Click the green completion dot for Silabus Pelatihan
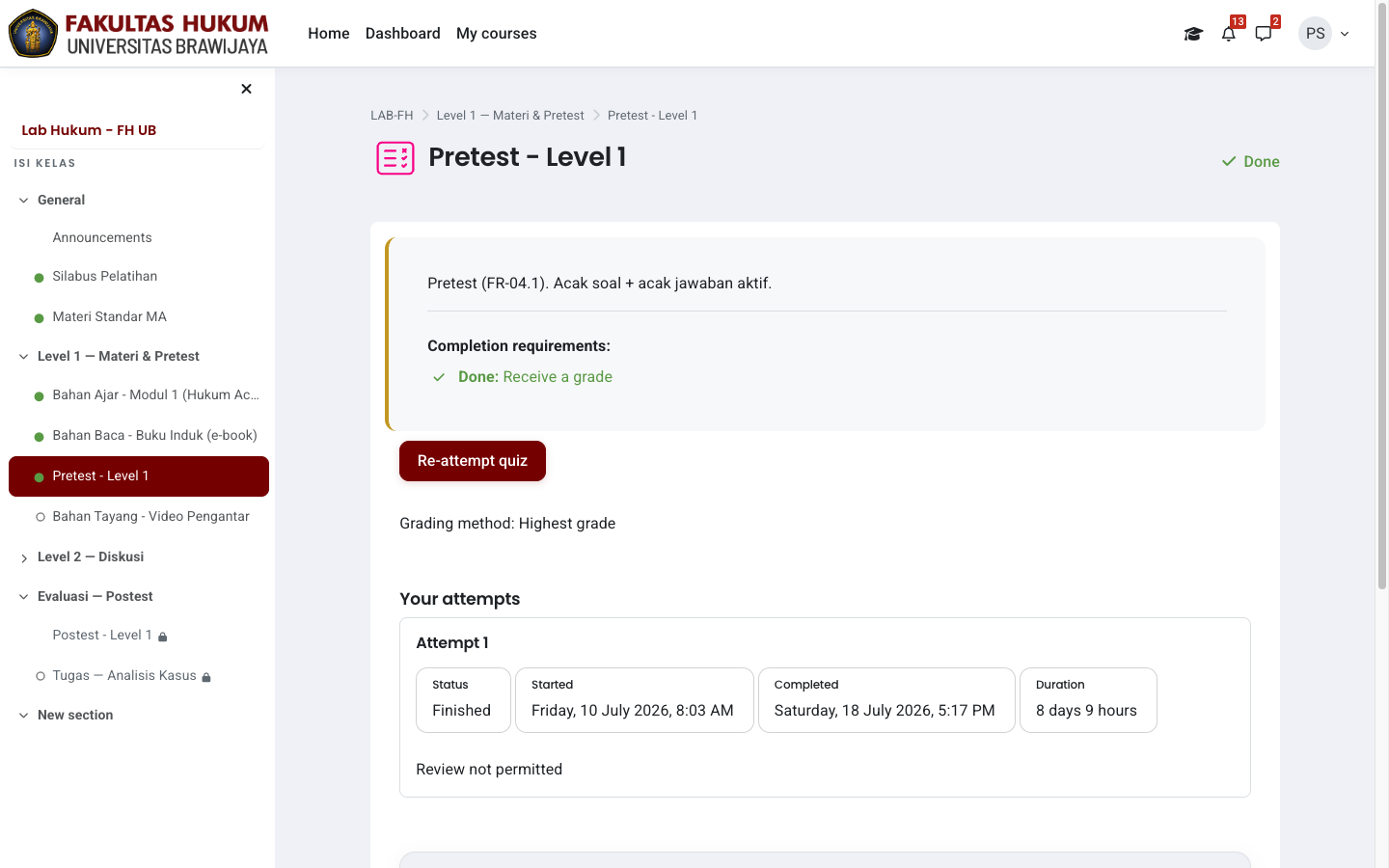Viewport: 1389px width, 868px height. click(40, 278)
